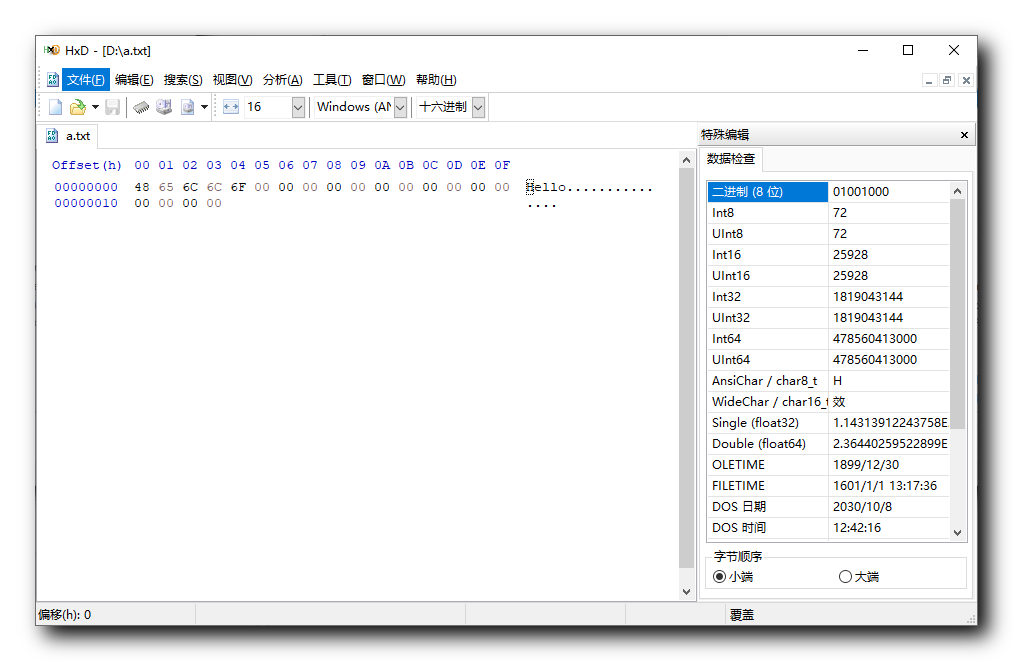Select the UInt8 row label
Viewport: 1013px width, 661px height.
click(727, 234)
